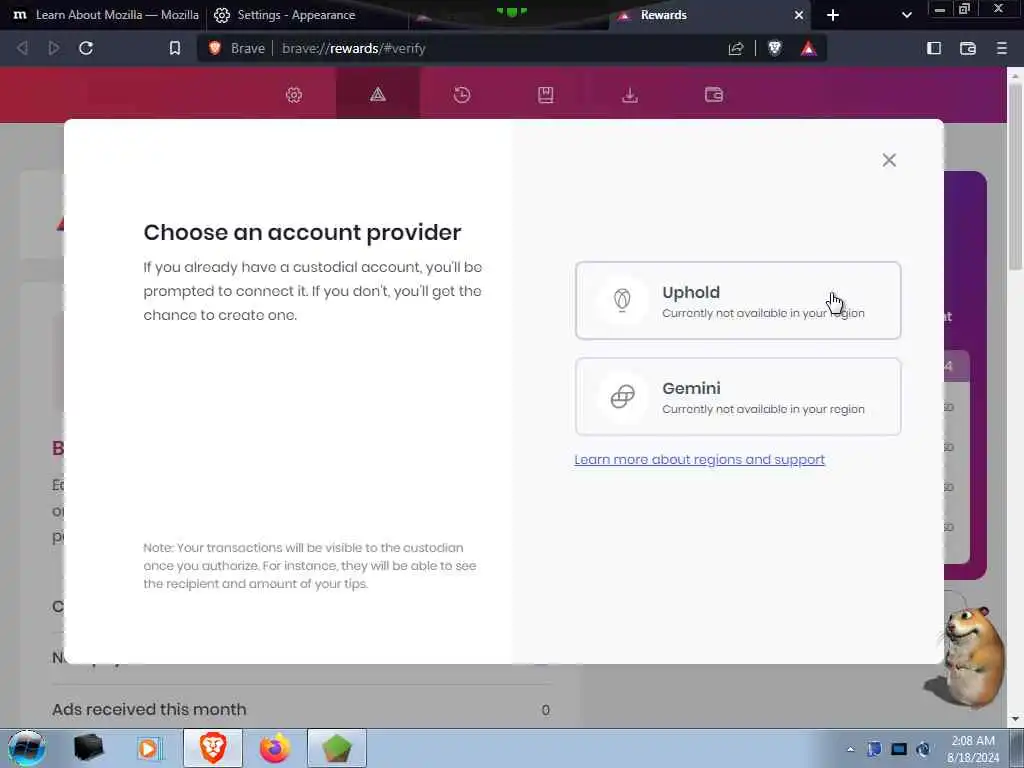Screen dimensions: 1024x768
Task: Open the Bookmarks icon in top bar
Action: coord(546,95)
